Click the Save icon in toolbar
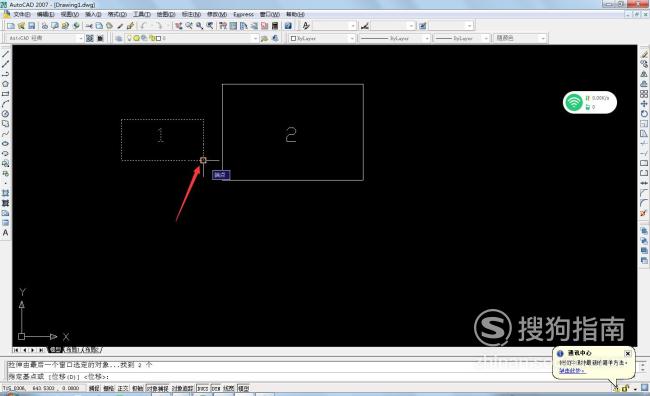This screenshot has width=650, height=396. (x=32, y=26)
